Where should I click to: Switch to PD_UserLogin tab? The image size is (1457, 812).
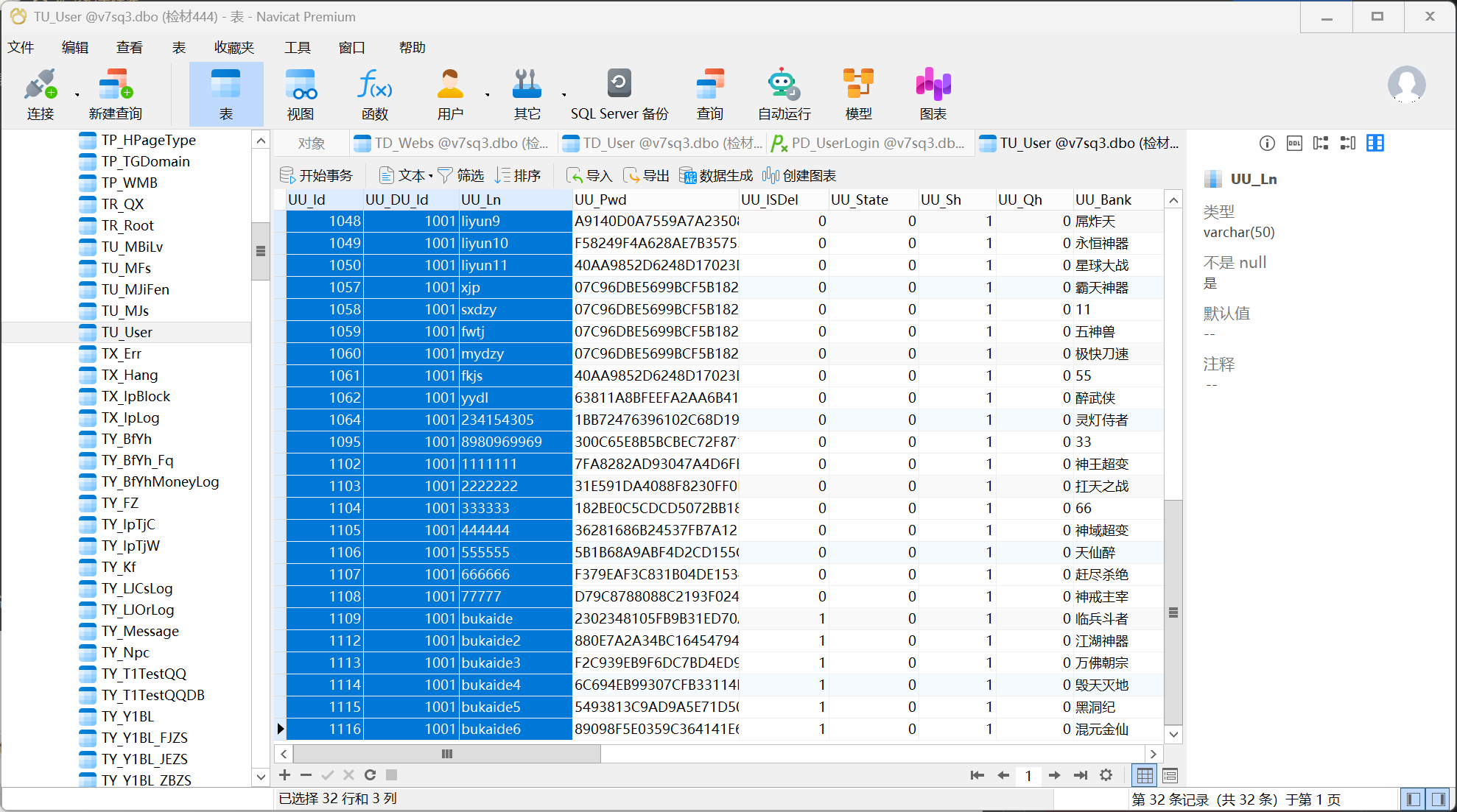point(869,144)
